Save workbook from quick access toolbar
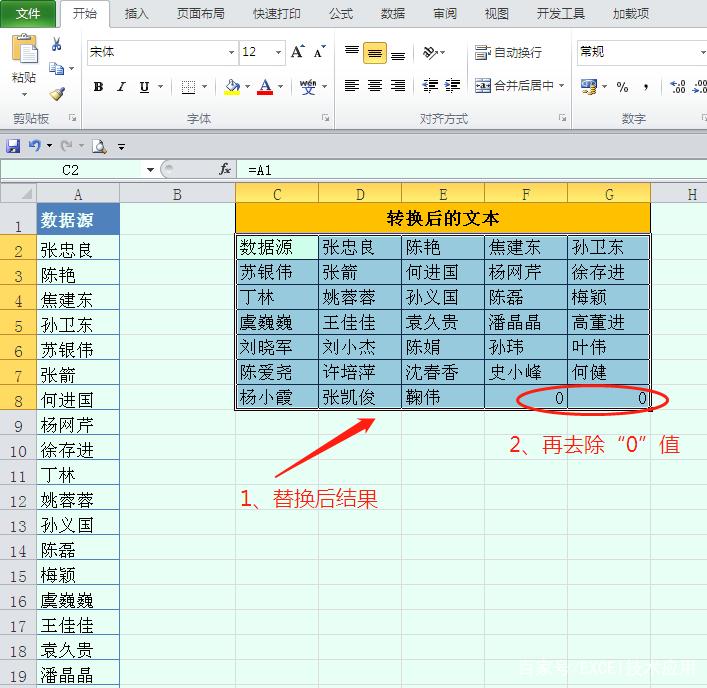This screenshot has width=707, height=688. (x=13, y=146)
